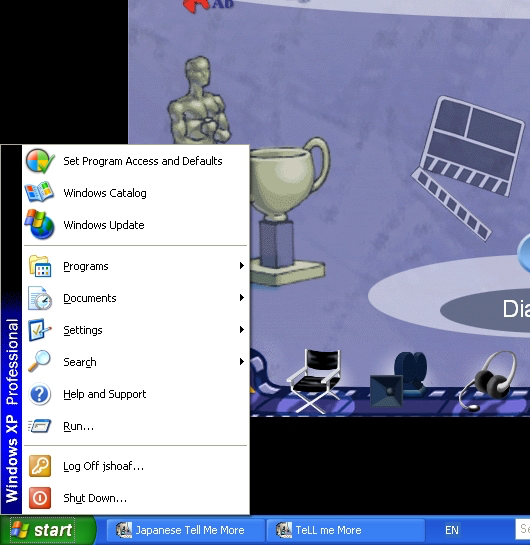Click the headset icon in the film strip

488,381
